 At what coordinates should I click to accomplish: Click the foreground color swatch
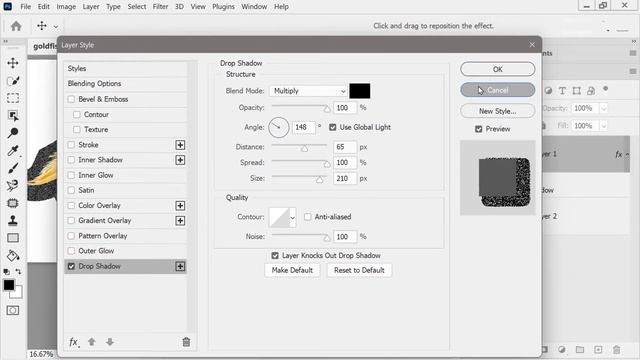pyautogui.click(x=9, y=285)
